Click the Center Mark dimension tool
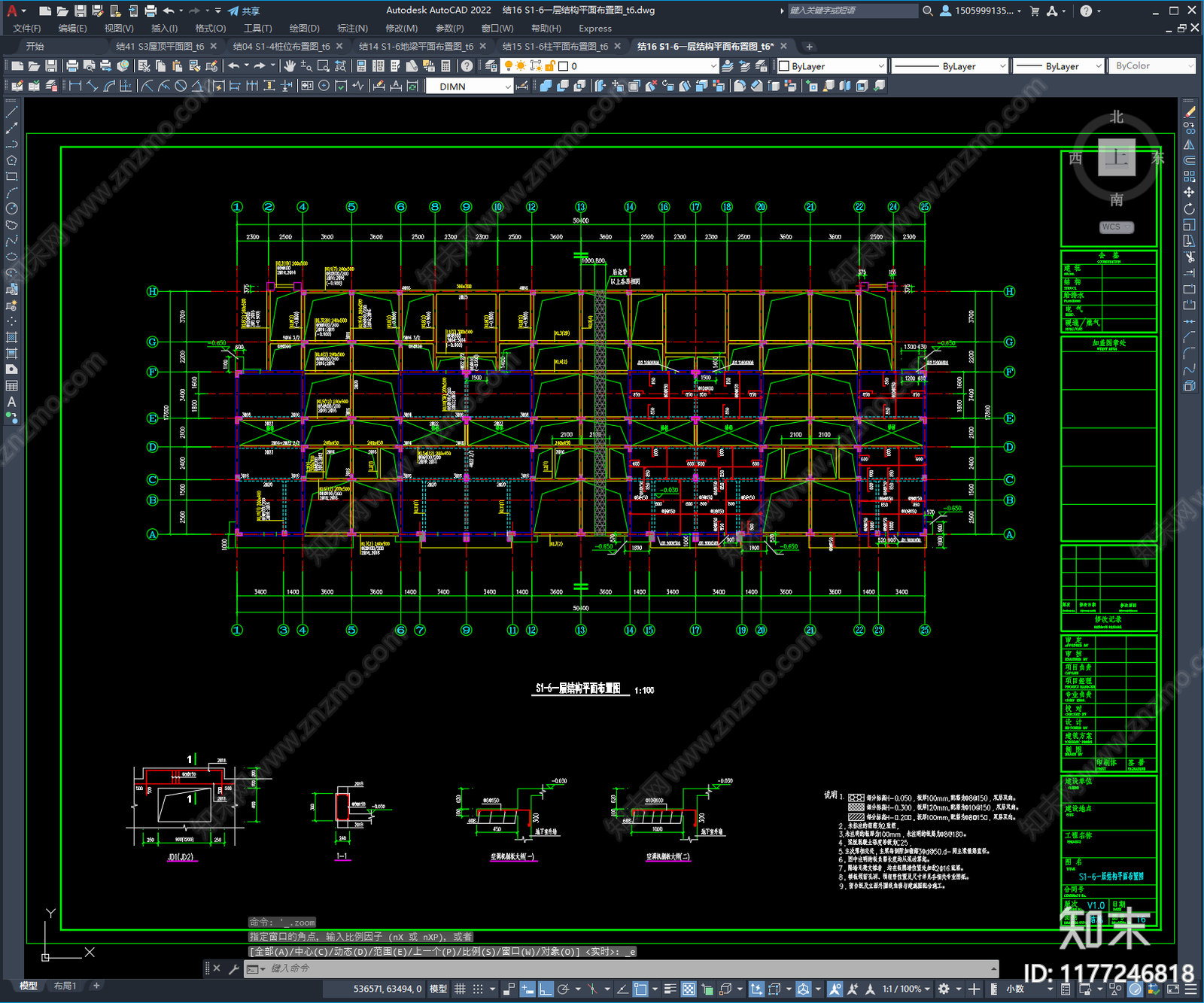Screen dimensions: 1204x1003 (324, 86)
